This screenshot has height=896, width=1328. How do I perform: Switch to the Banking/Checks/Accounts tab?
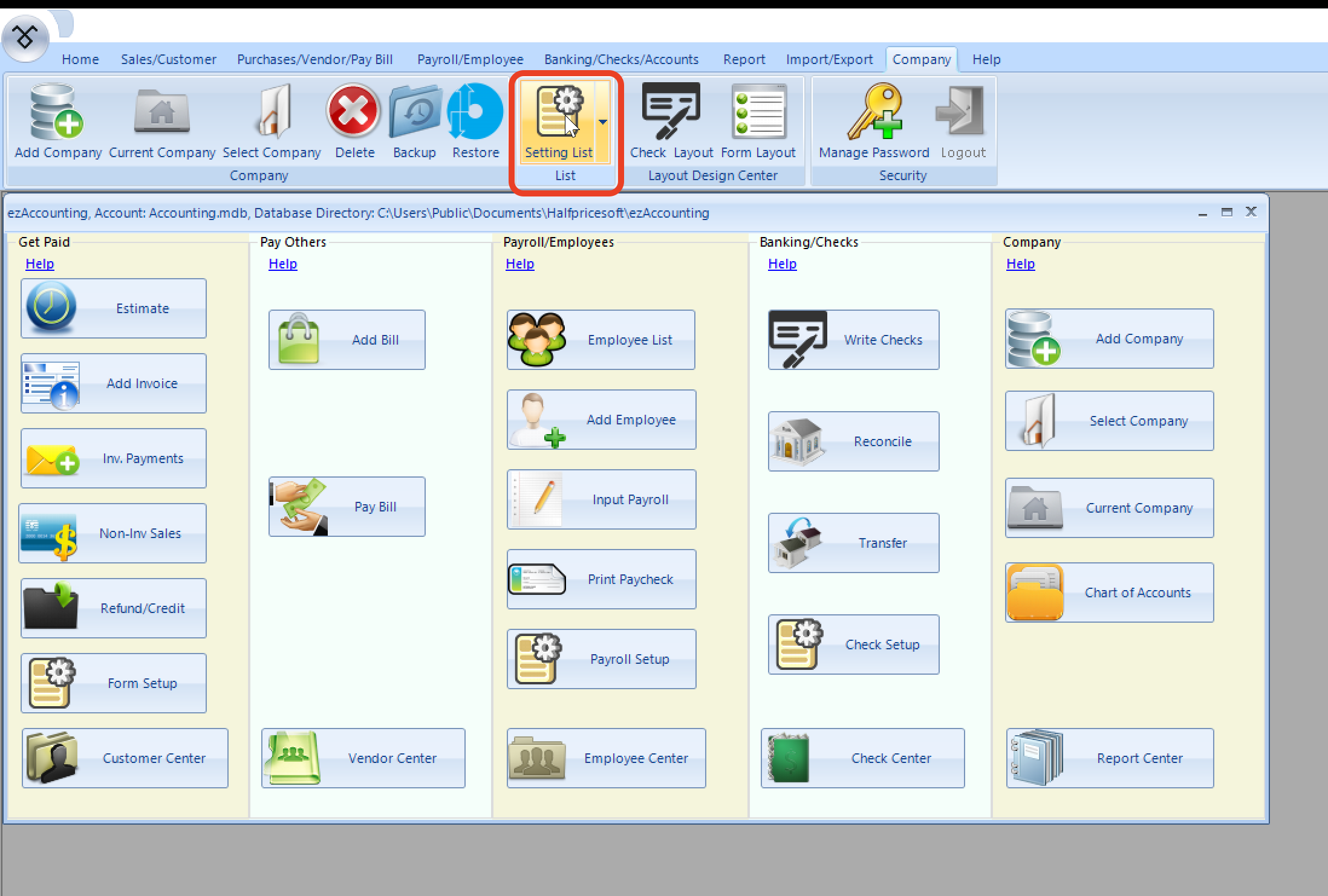pos(622,59)
